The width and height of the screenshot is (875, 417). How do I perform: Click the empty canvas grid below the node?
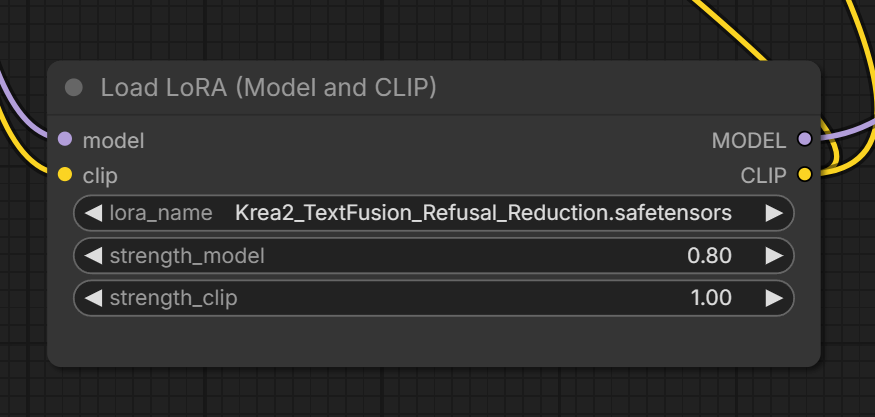[x=434, y=394]
